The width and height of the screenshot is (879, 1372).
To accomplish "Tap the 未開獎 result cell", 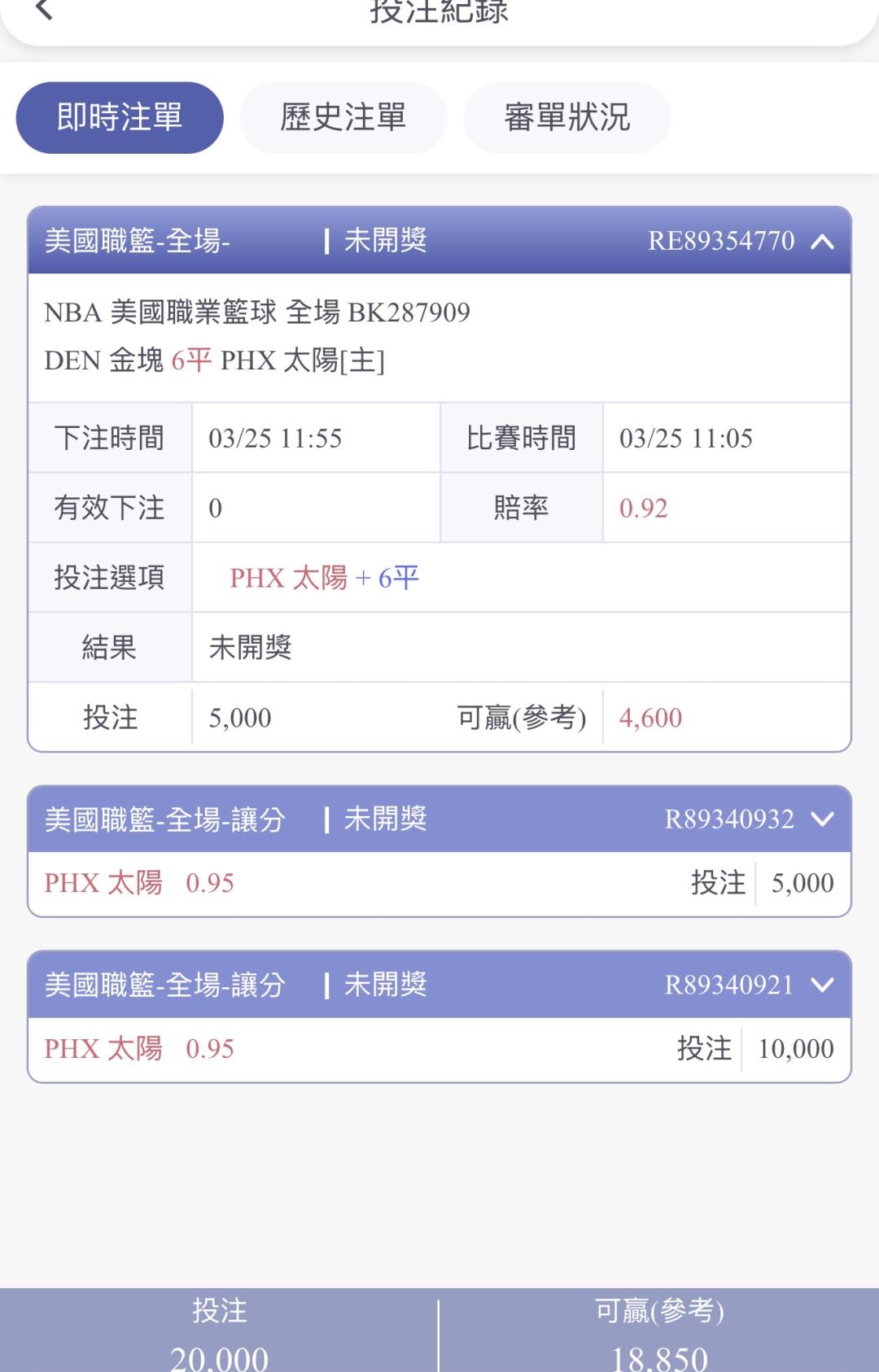I will point(251,648).
